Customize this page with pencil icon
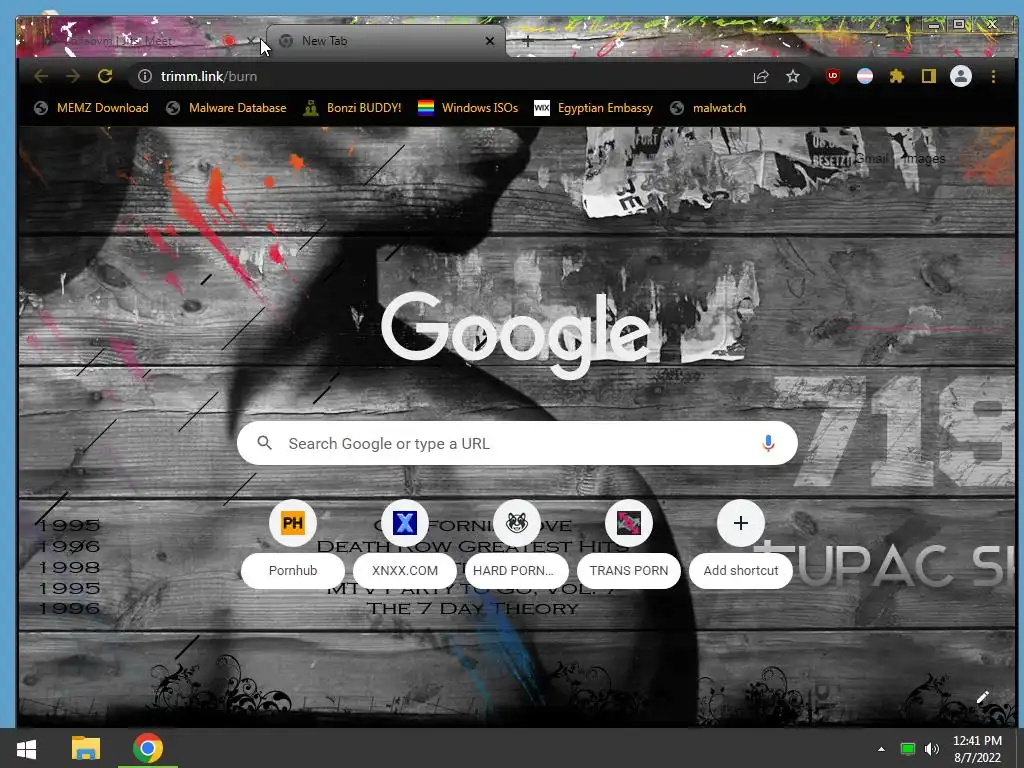Image resolution: width=1024 pixels, height=768 pixels. 982,697
